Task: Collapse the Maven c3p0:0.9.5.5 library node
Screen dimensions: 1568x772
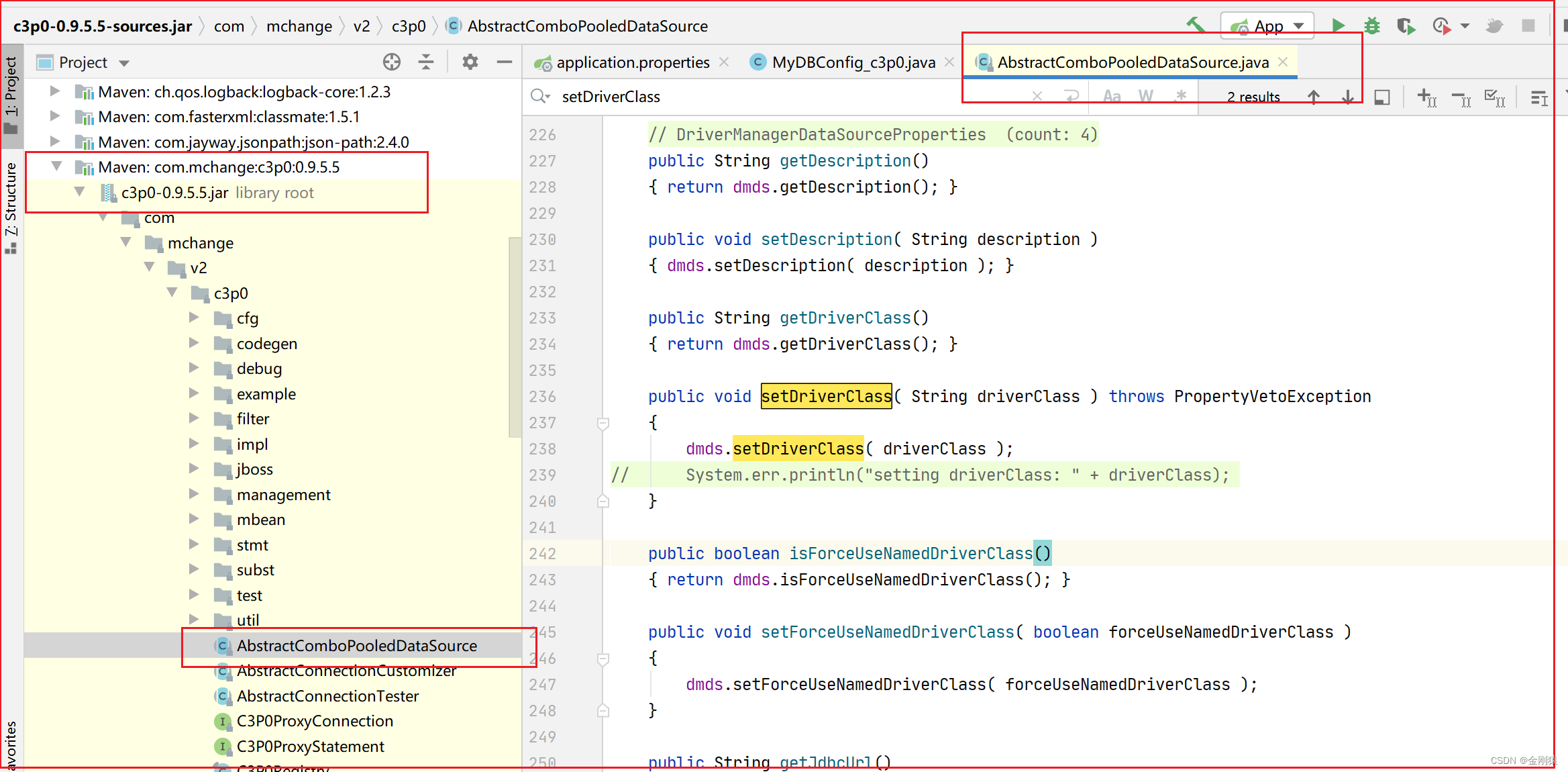Action: coord(56,166)
